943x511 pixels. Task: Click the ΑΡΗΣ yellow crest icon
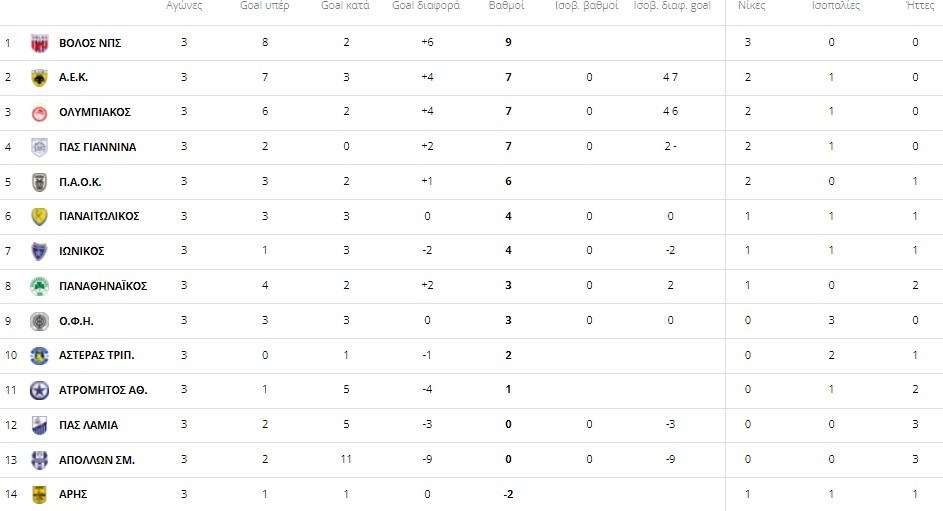coord(39,494)
